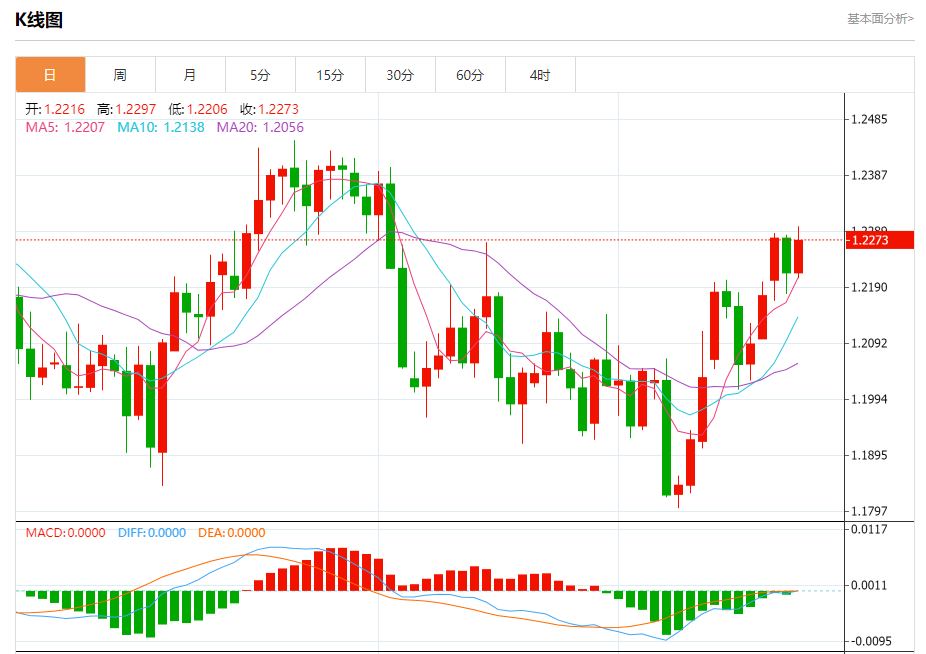Click the 1.2190 price axis label
The image size is (926, 654).
[869, 288]
